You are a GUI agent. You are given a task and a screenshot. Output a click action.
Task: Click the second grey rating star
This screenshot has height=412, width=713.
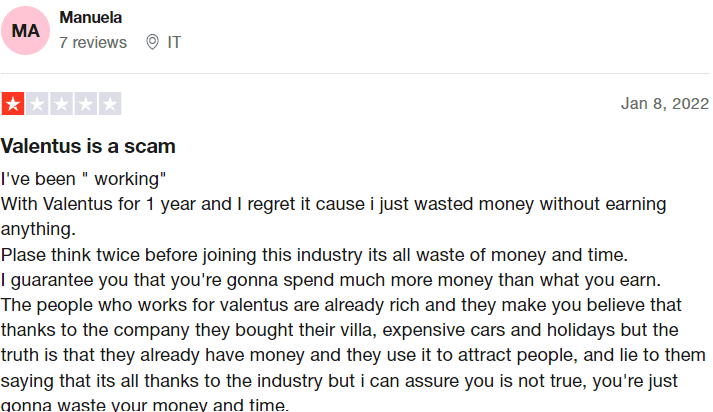coord(37,104)
